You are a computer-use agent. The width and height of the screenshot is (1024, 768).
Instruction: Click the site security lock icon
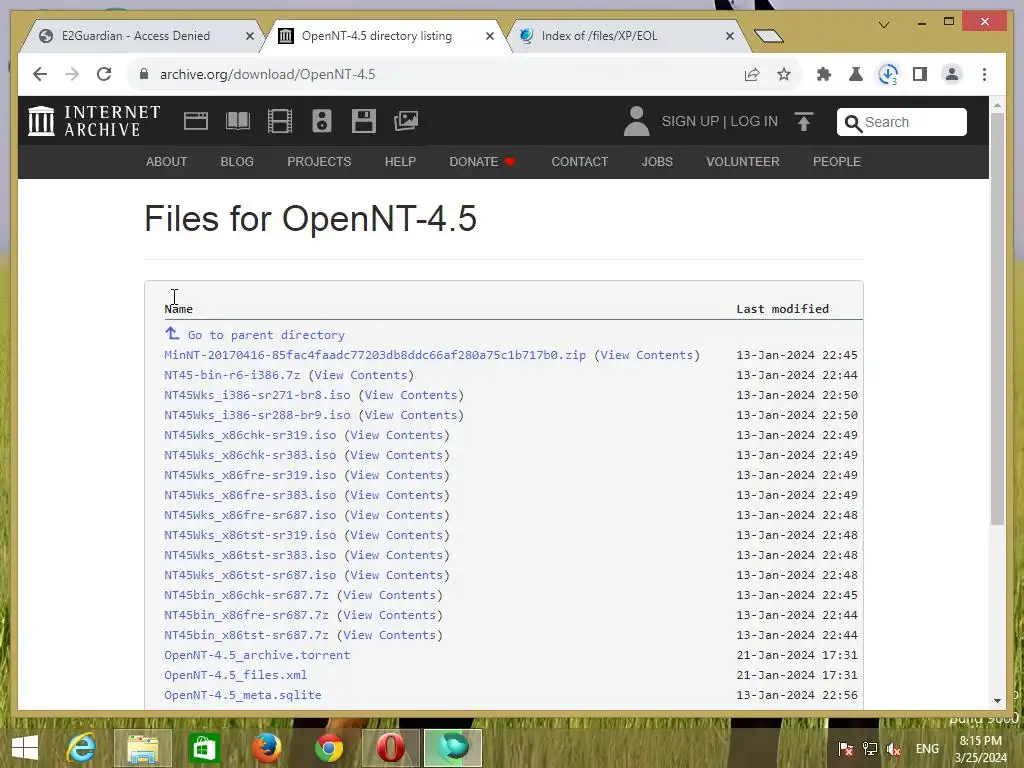point(144,74)
